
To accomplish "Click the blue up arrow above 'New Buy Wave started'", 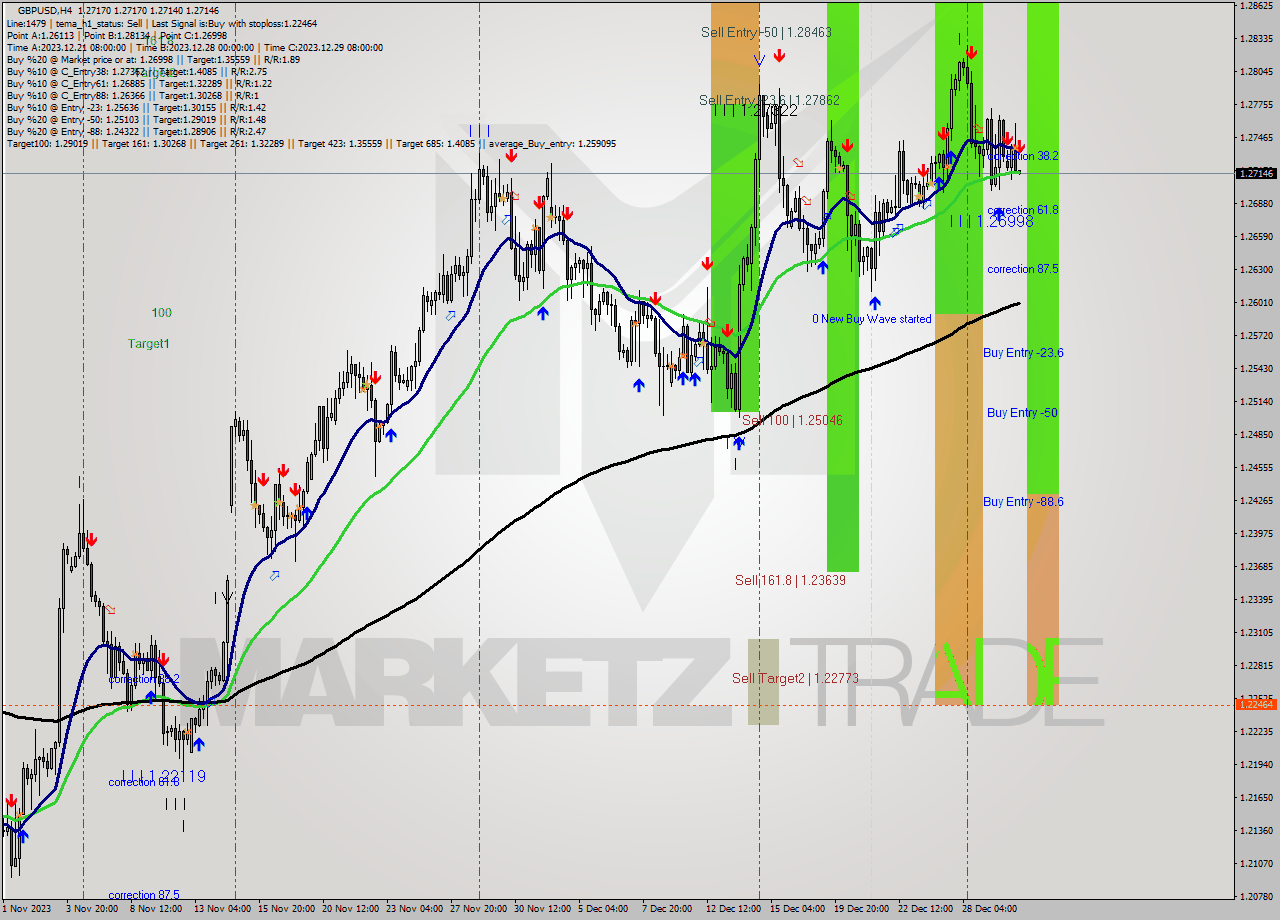I will (875, 302).
